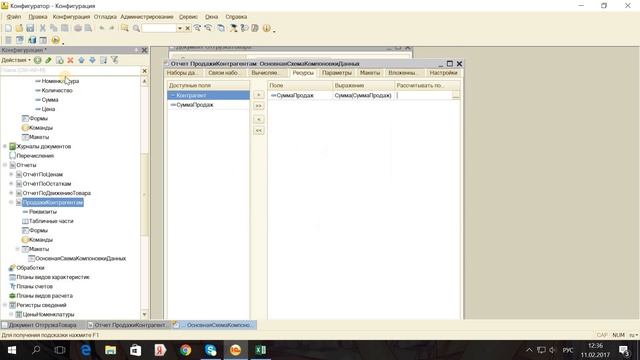
Task: Create a new document with toolbar icon
Action: [8, 28]
